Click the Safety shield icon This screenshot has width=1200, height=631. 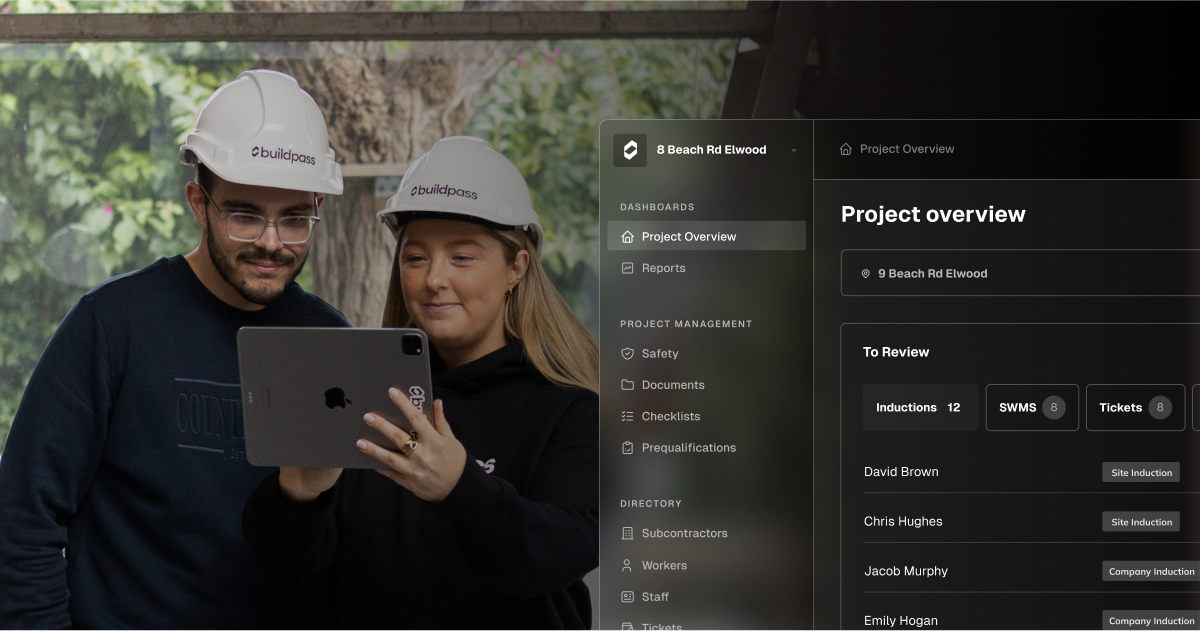(x=630, y=353)
